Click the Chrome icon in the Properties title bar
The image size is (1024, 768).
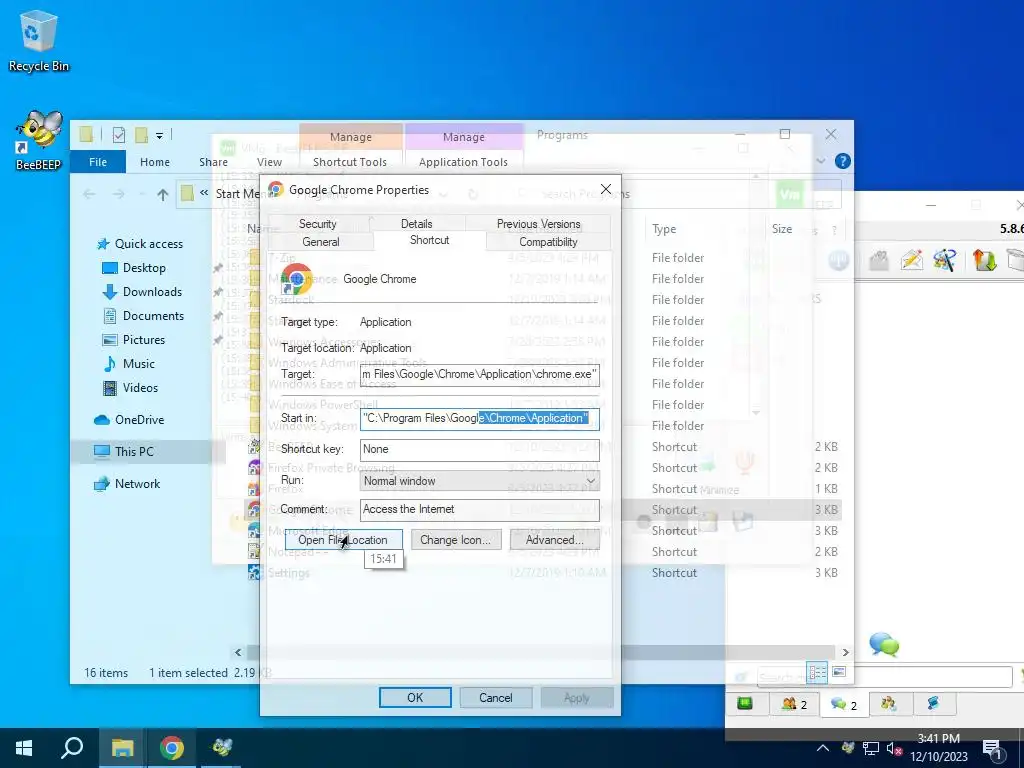click(276, 189)
